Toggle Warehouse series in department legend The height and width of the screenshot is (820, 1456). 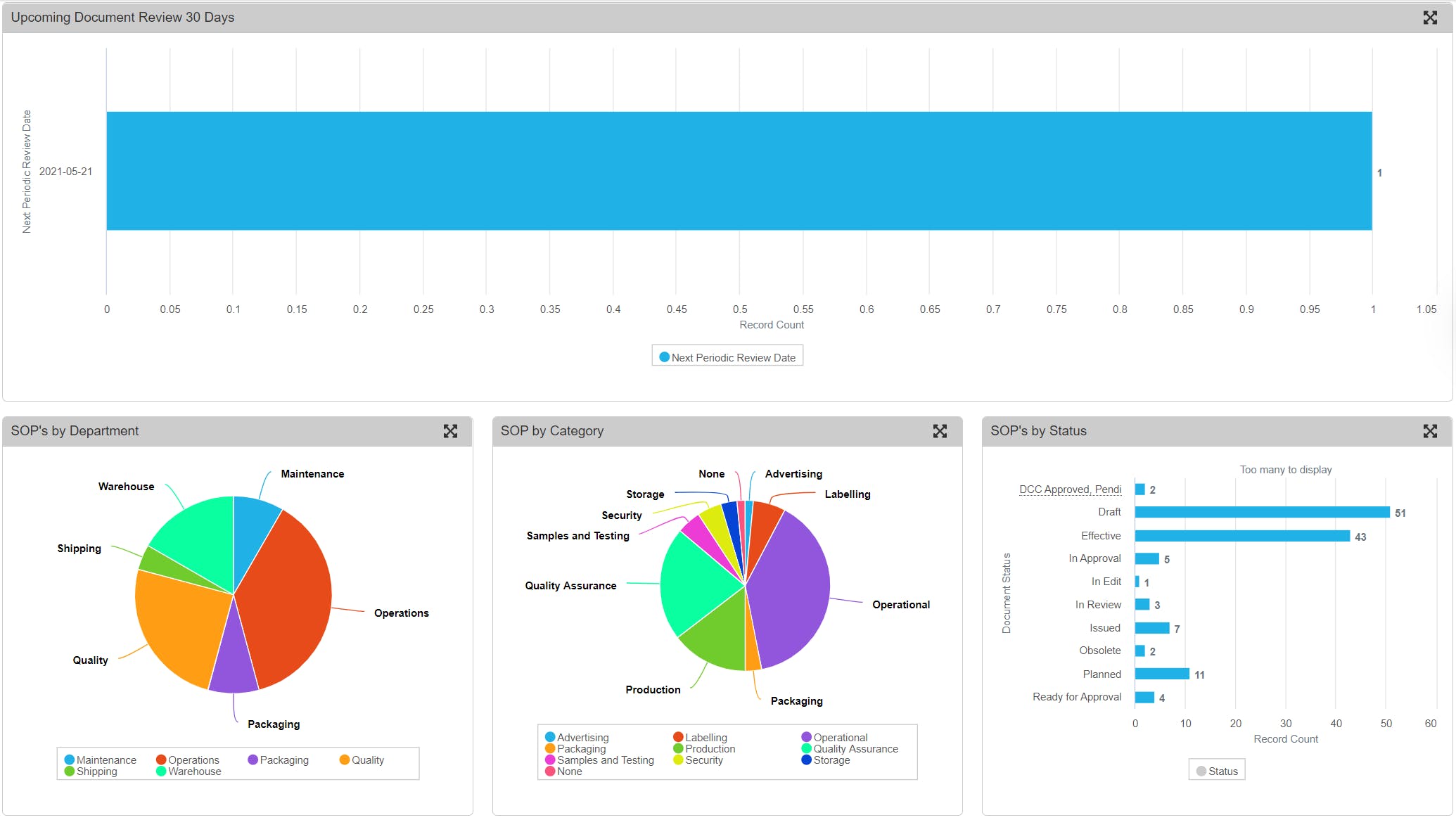tap(189, 771)
